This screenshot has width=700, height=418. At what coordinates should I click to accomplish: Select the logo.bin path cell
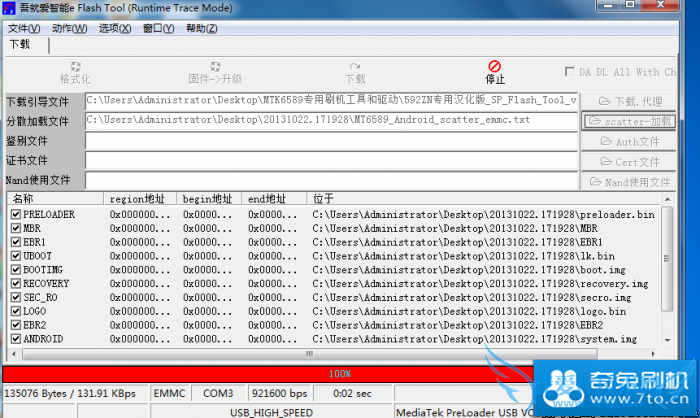tap(469, 311)
